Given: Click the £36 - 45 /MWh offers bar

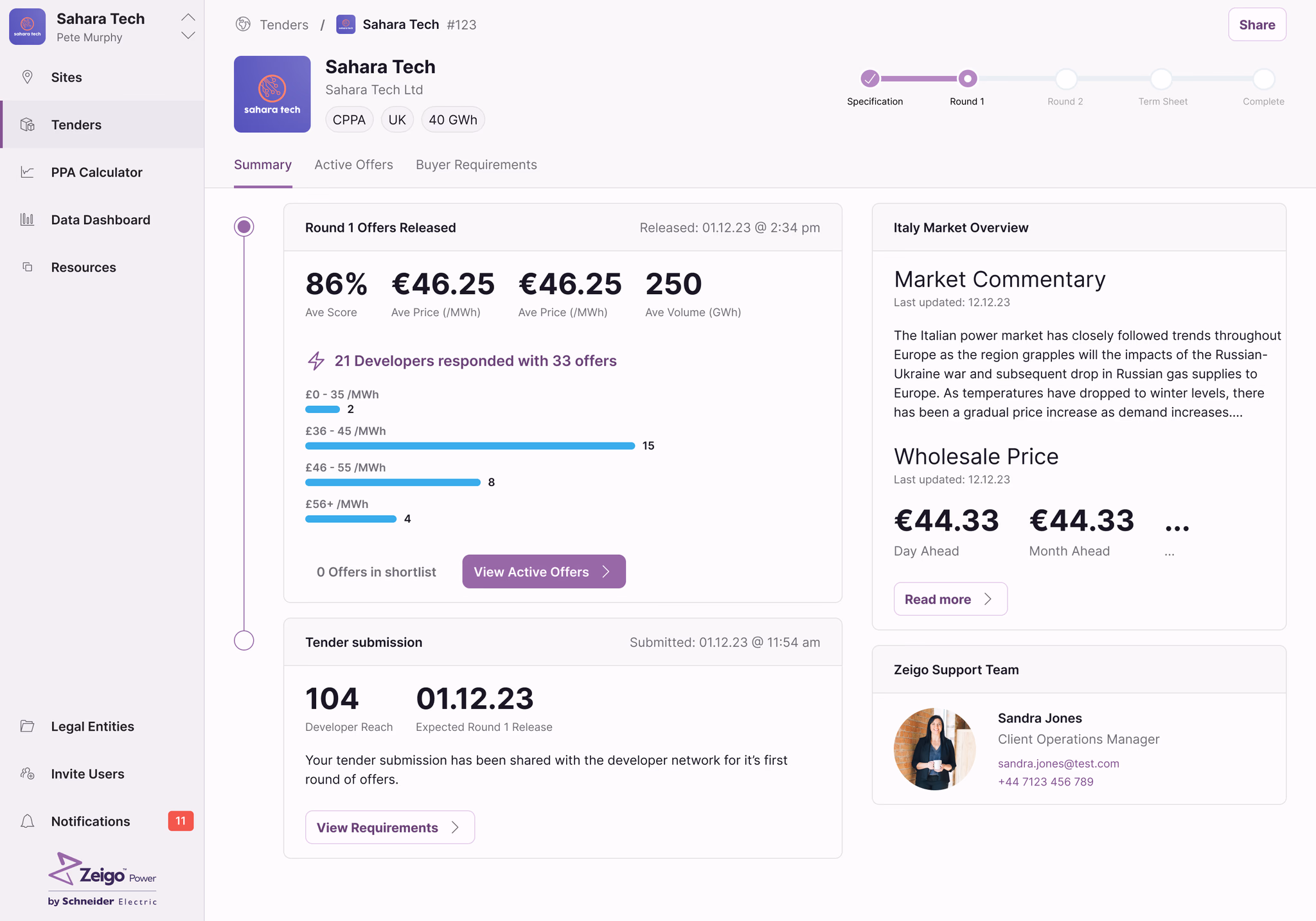Looking at the screenshot, I should point(470,446).
